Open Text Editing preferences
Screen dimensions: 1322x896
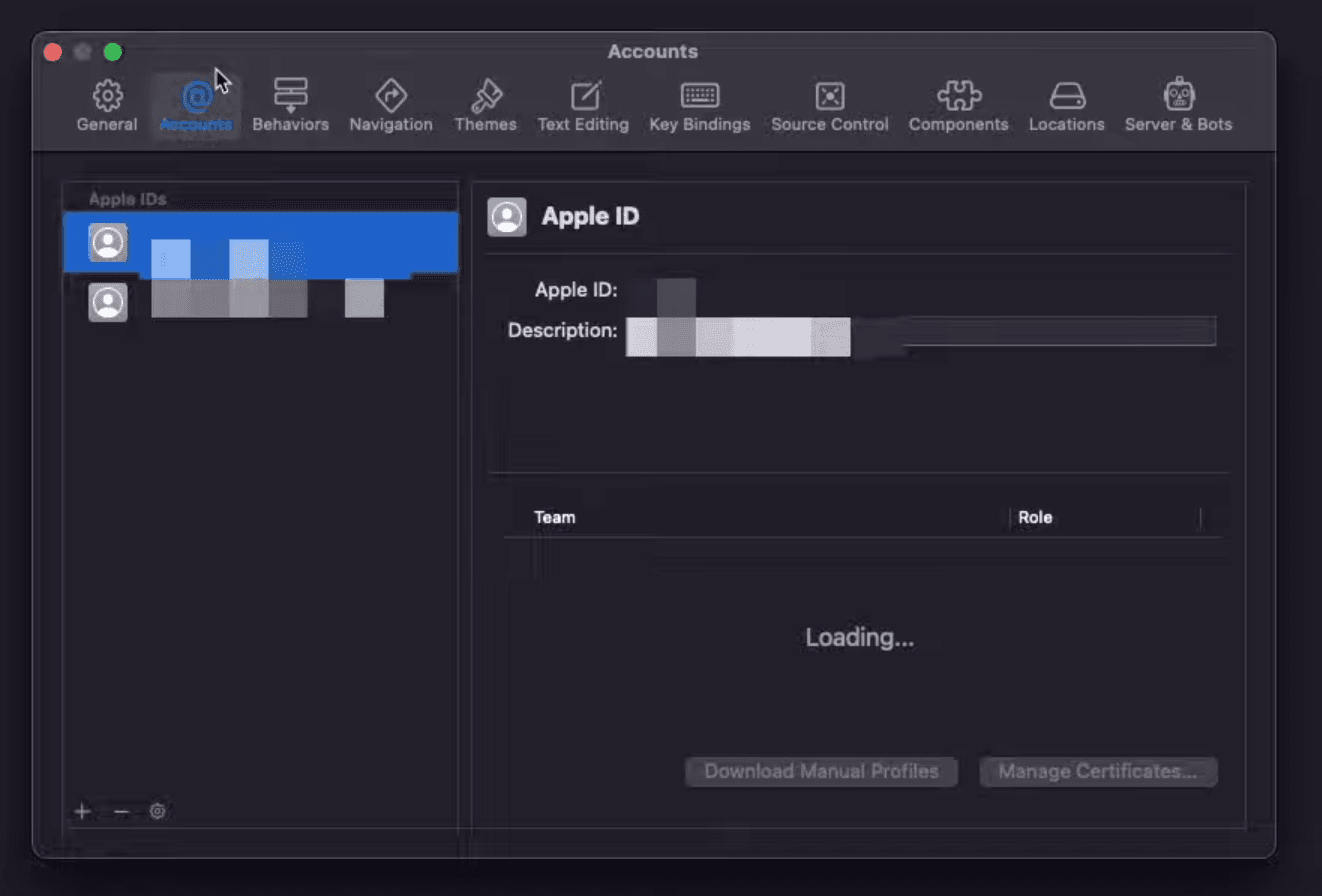click(x=583, y=104)
